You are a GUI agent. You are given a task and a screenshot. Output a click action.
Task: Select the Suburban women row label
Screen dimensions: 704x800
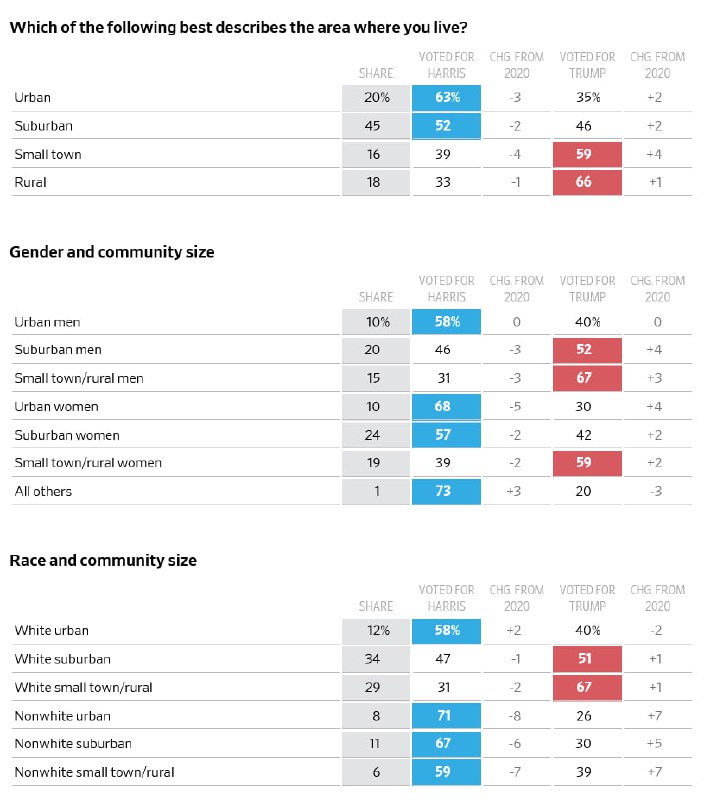coord(67,435)
